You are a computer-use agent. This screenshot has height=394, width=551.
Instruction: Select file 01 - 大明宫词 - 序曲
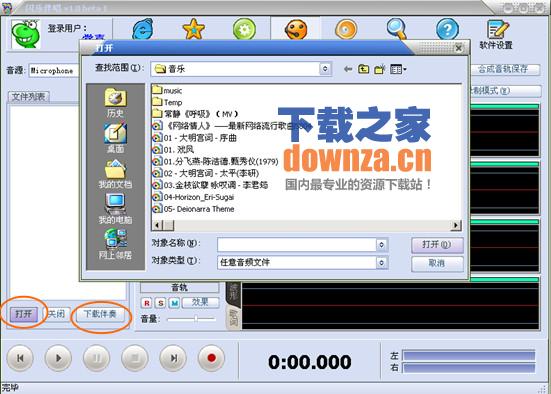[194, 138]
